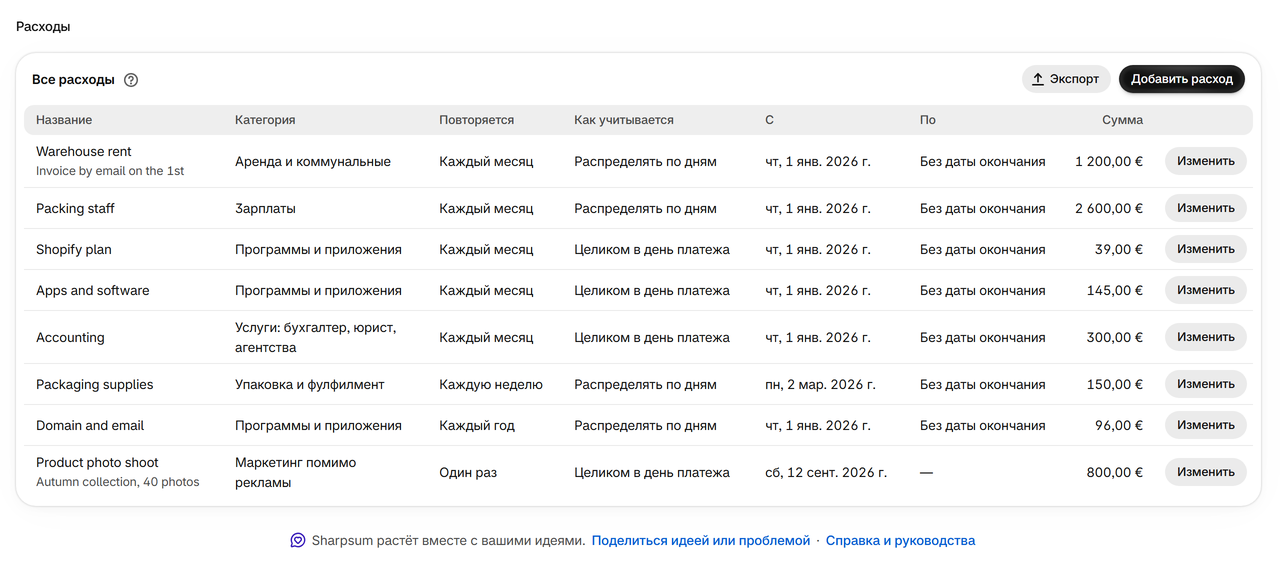The width and height of the screenshot is (1280, 574).
Task: Open the Экспорт button
Action: pyautogui.click(x=1067, y=79)
